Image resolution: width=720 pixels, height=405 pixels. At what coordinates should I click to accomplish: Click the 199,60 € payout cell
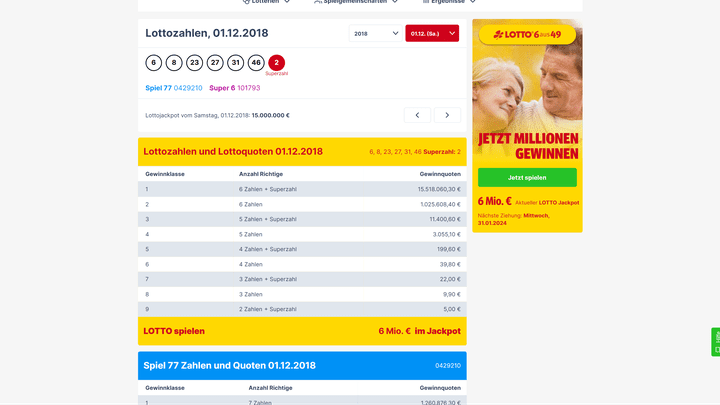(449, 249)
